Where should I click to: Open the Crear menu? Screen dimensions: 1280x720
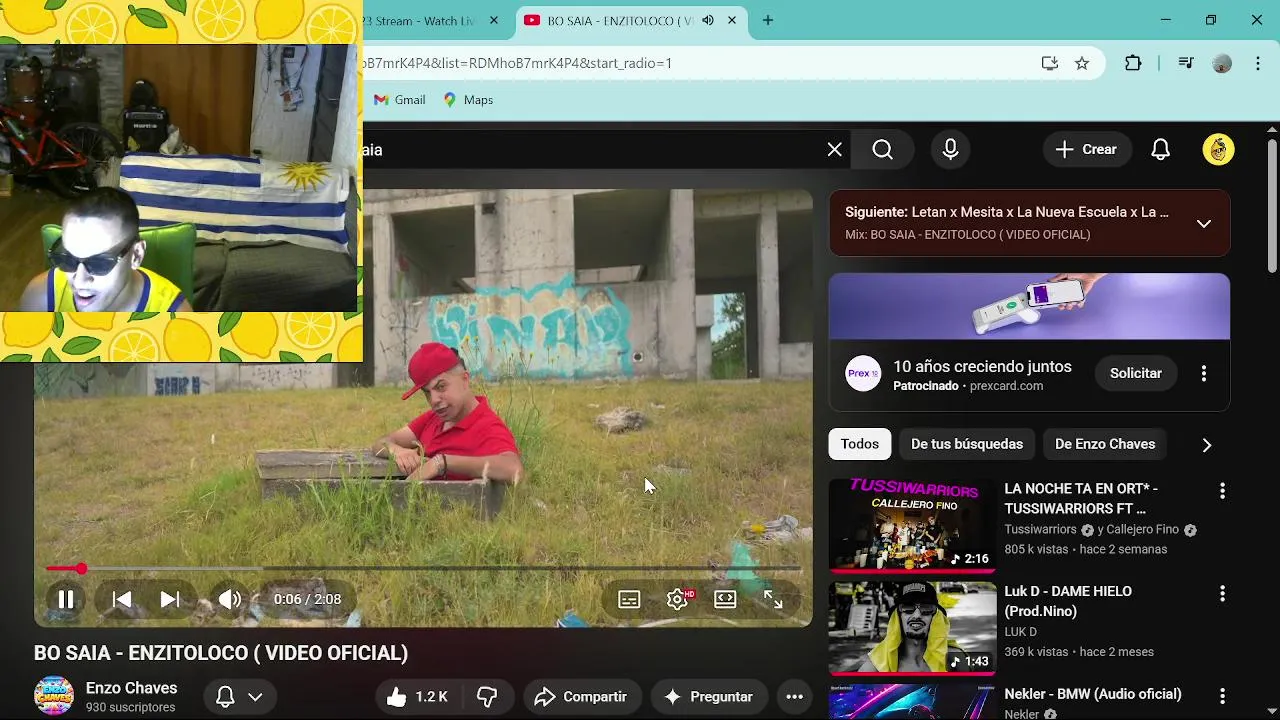click(1086, 149)
